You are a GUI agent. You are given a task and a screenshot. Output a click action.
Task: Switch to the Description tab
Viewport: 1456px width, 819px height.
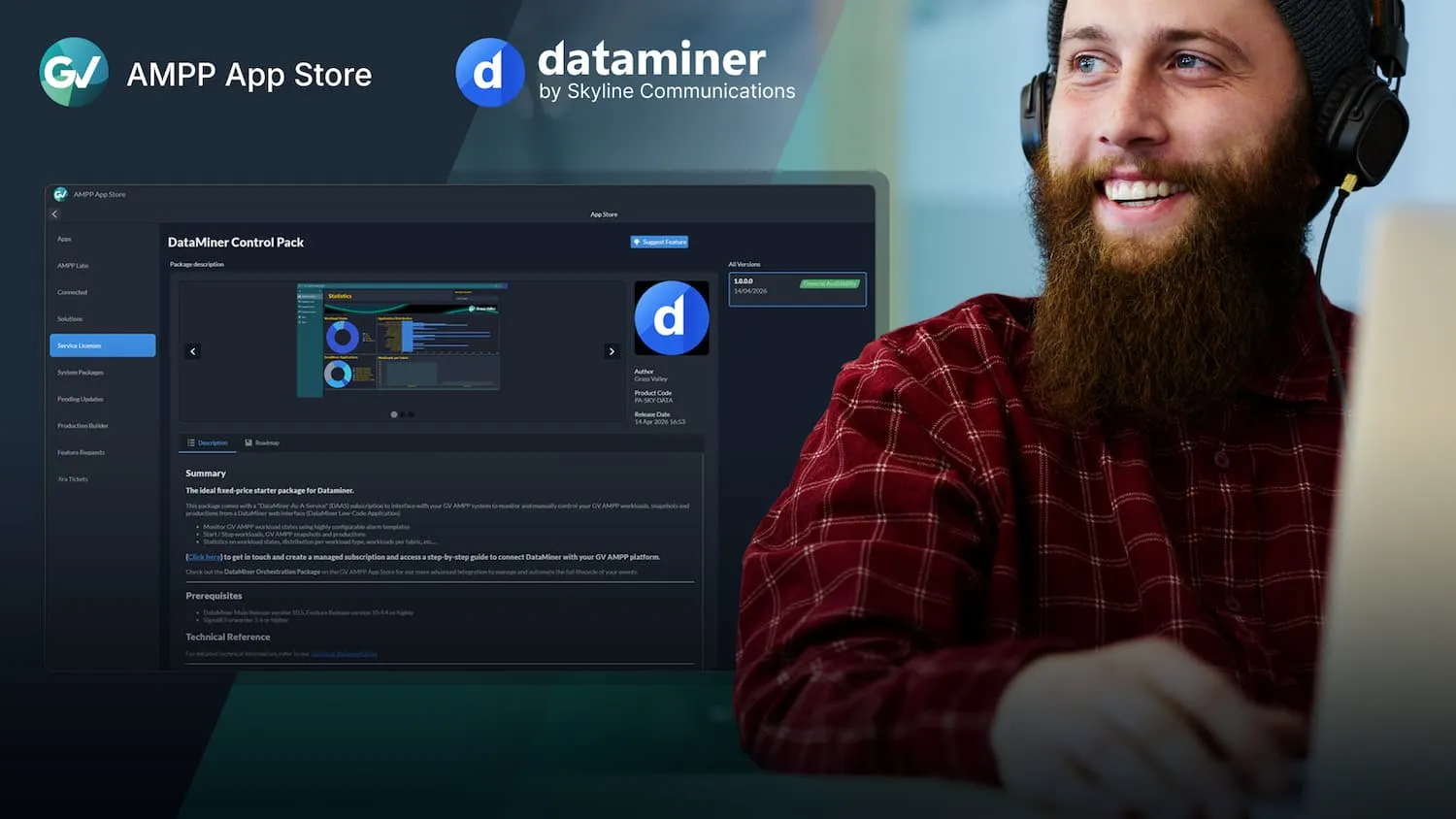pyautogui.click(x=207, y=442)
